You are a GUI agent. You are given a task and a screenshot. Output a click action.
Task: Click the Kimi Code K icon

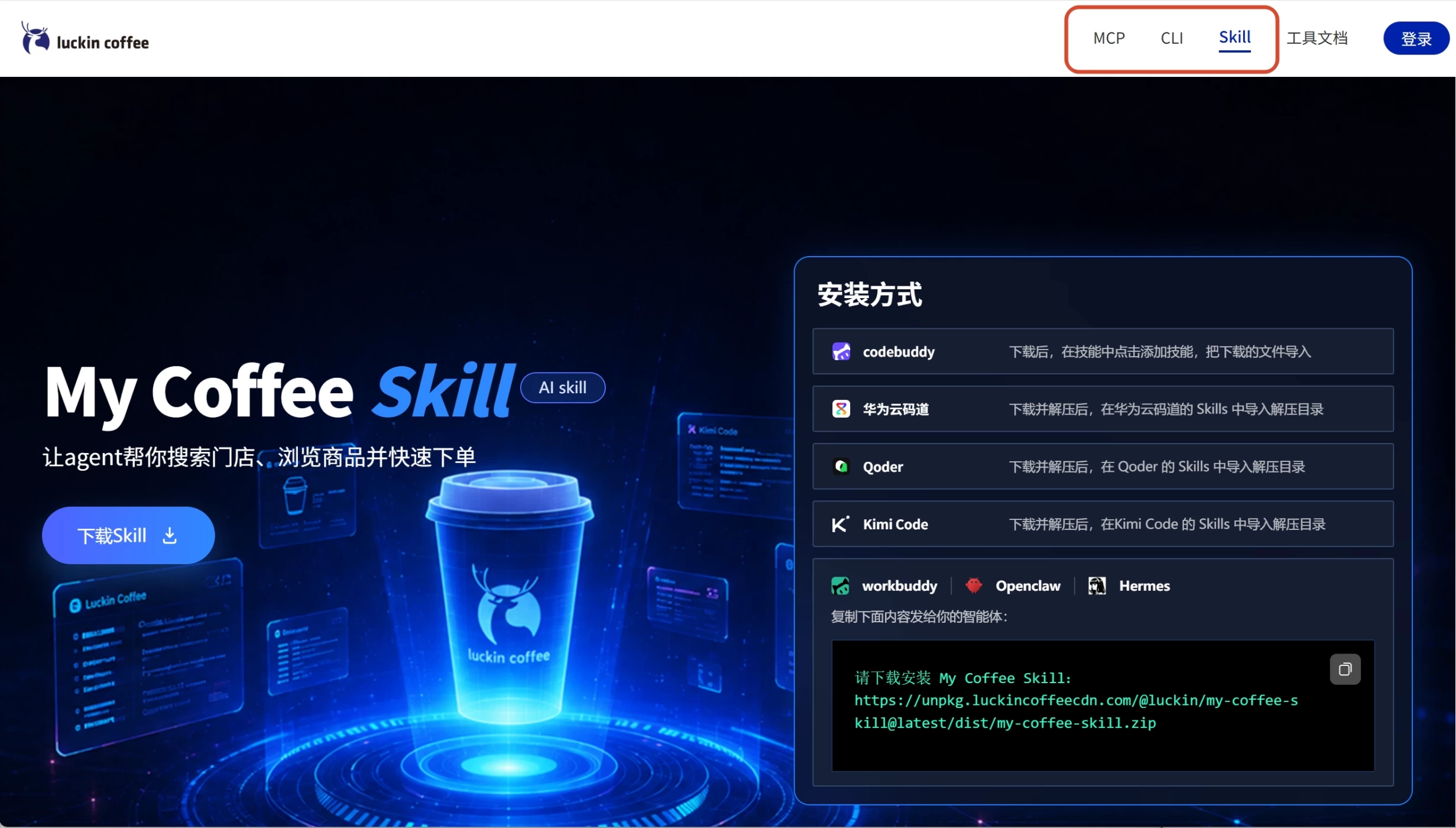pyautogui.click(x=841, y=524)
